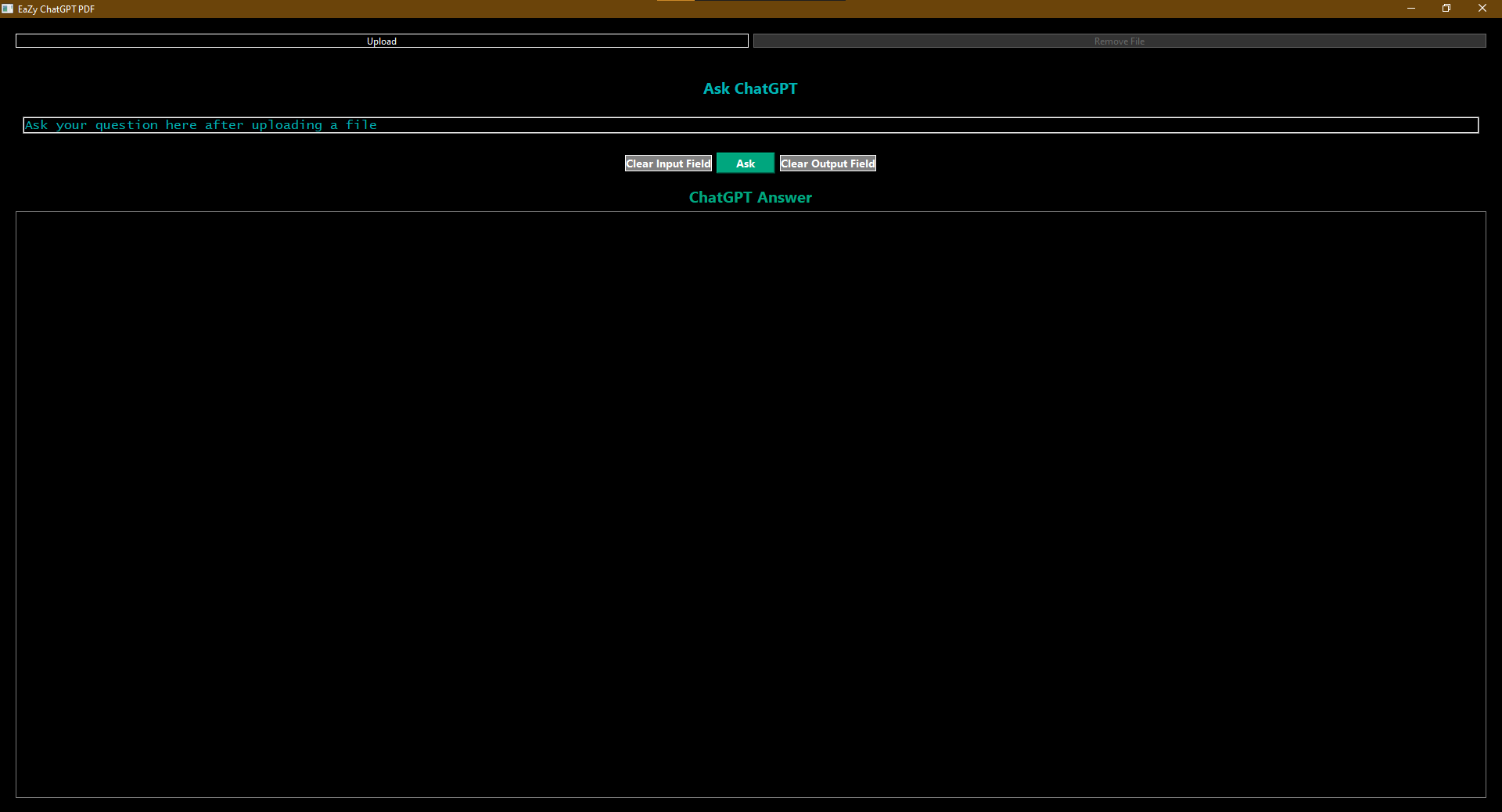Image resolution: width=1502 pixels, height=812 pixels.
Task: Clear the answer using Clear Output Field
Action: [x=827, y=163]
